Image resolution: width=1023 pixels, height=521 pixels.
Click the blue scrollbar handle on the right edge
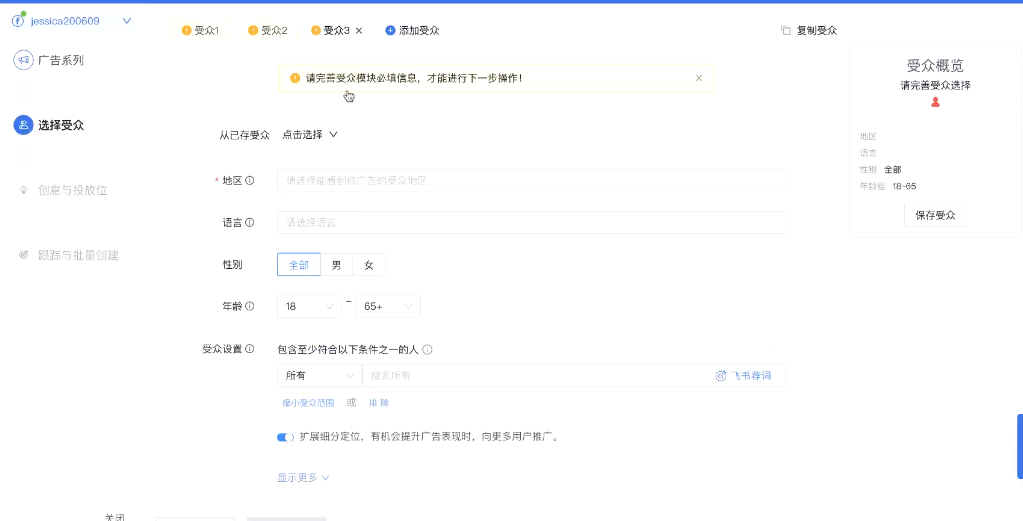click(1020, 446)
